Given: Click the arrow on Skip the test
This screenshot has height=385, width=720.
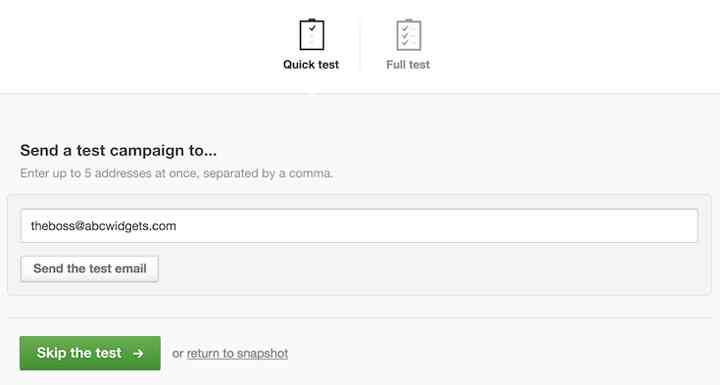Looking at the screenshot, I should click(x=138, y=353).
